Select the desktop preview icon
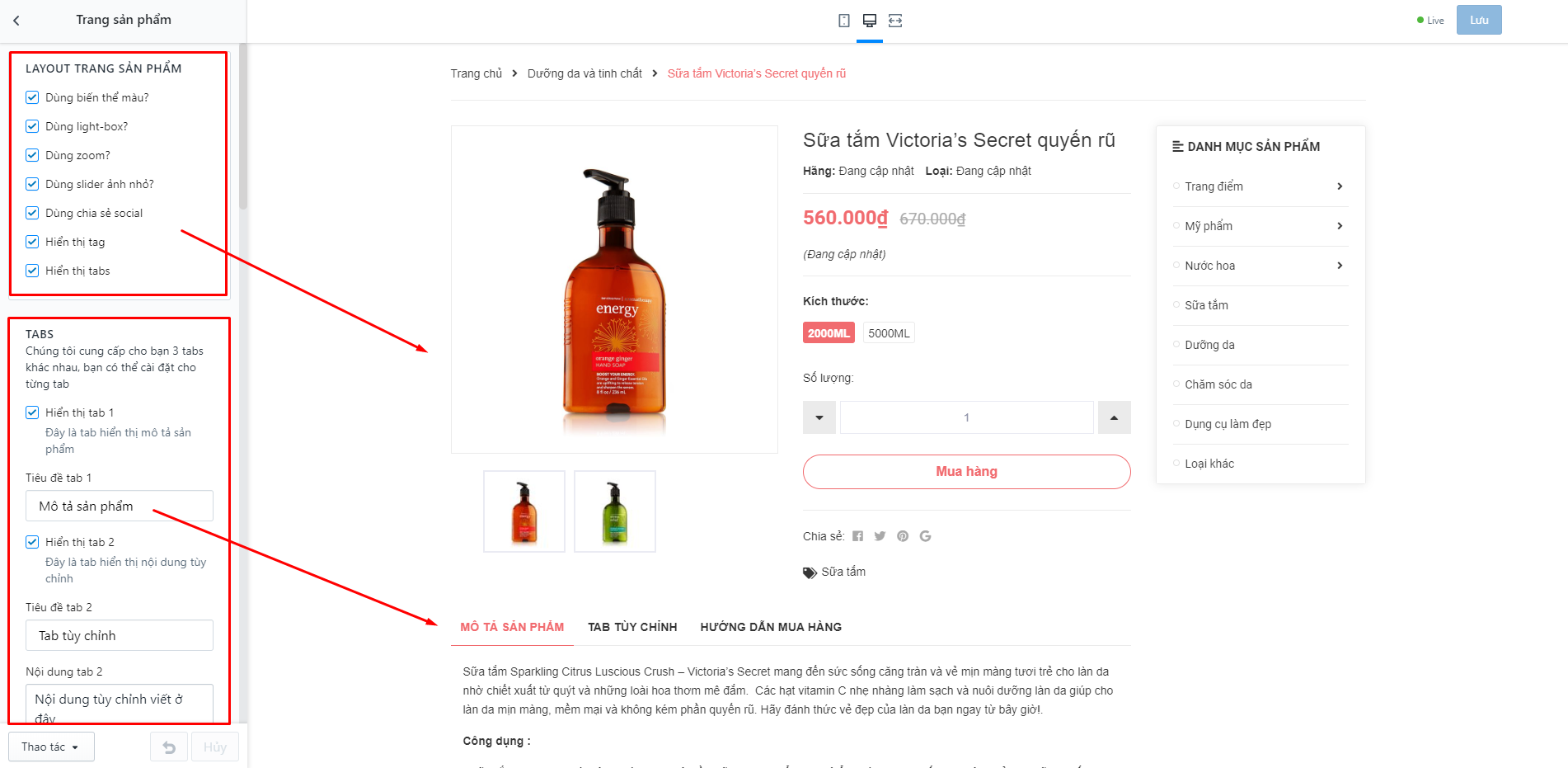The width and height of the screenshot is (1568, 768). coord(869,21)
